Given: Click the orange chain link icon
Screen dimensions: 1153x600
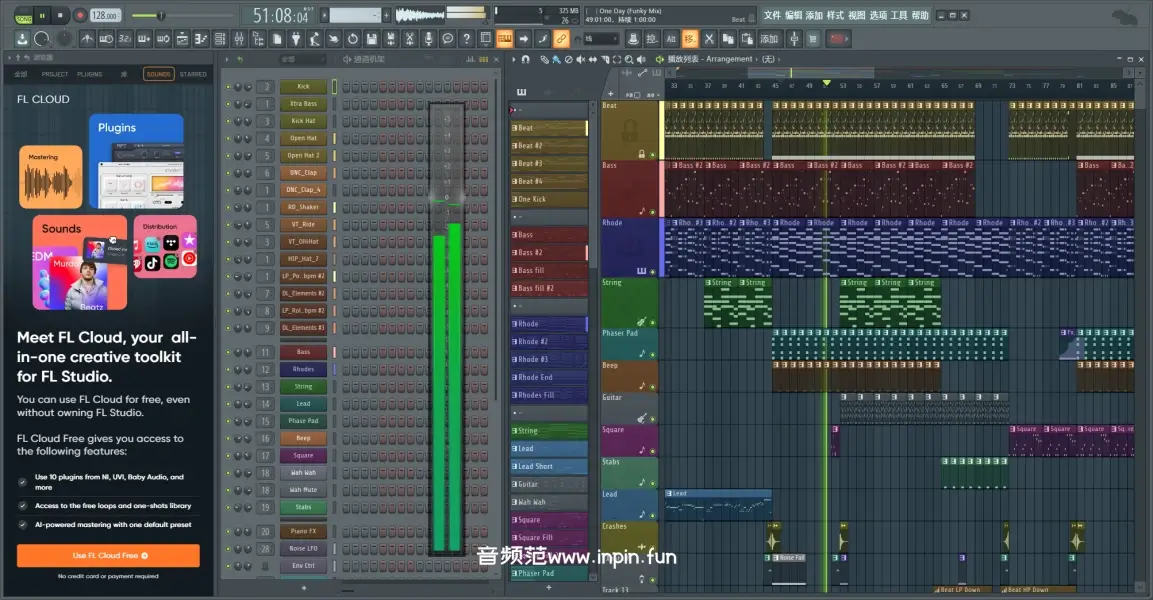Looking at the screenshot, I should click(561, 39).
